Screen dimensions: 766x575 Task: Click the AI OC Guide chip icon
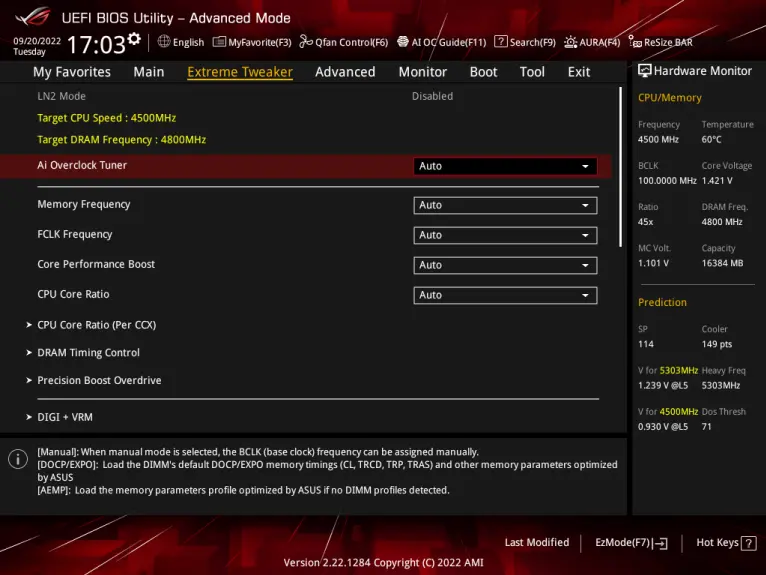[x=403, y=42]
